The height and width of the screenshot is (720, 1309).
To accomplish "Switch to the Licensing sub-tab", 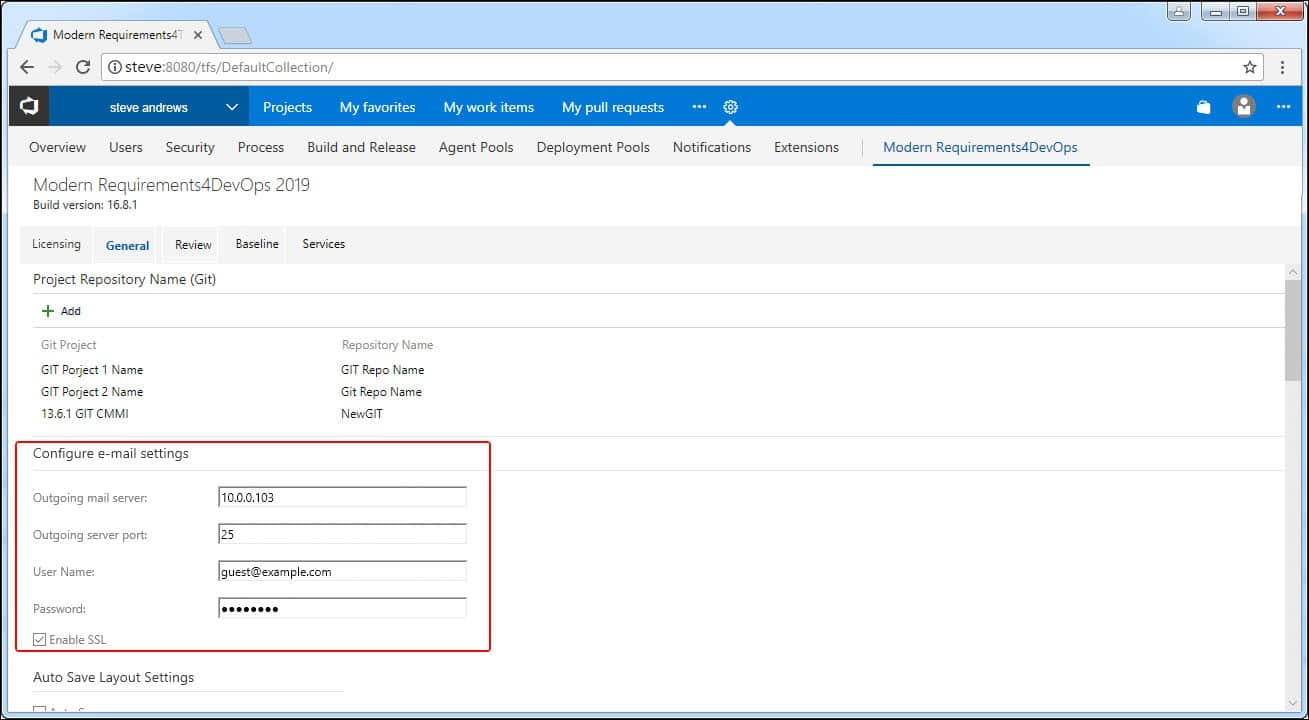I will pyautogui.click(x=56, y=244).
